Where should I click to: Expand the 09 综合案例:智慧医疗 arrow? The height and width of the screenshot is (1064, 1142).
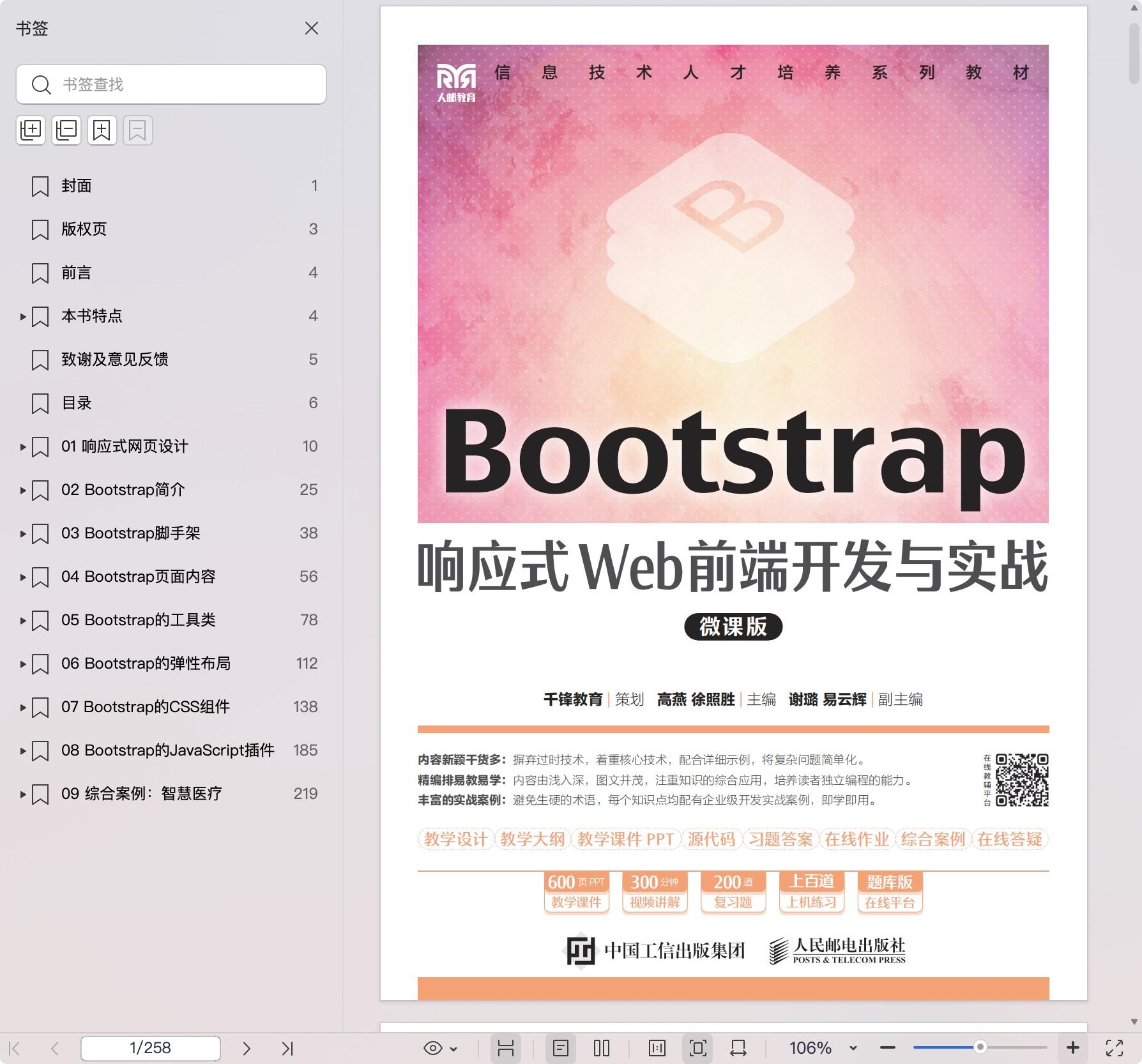(22, 794)
